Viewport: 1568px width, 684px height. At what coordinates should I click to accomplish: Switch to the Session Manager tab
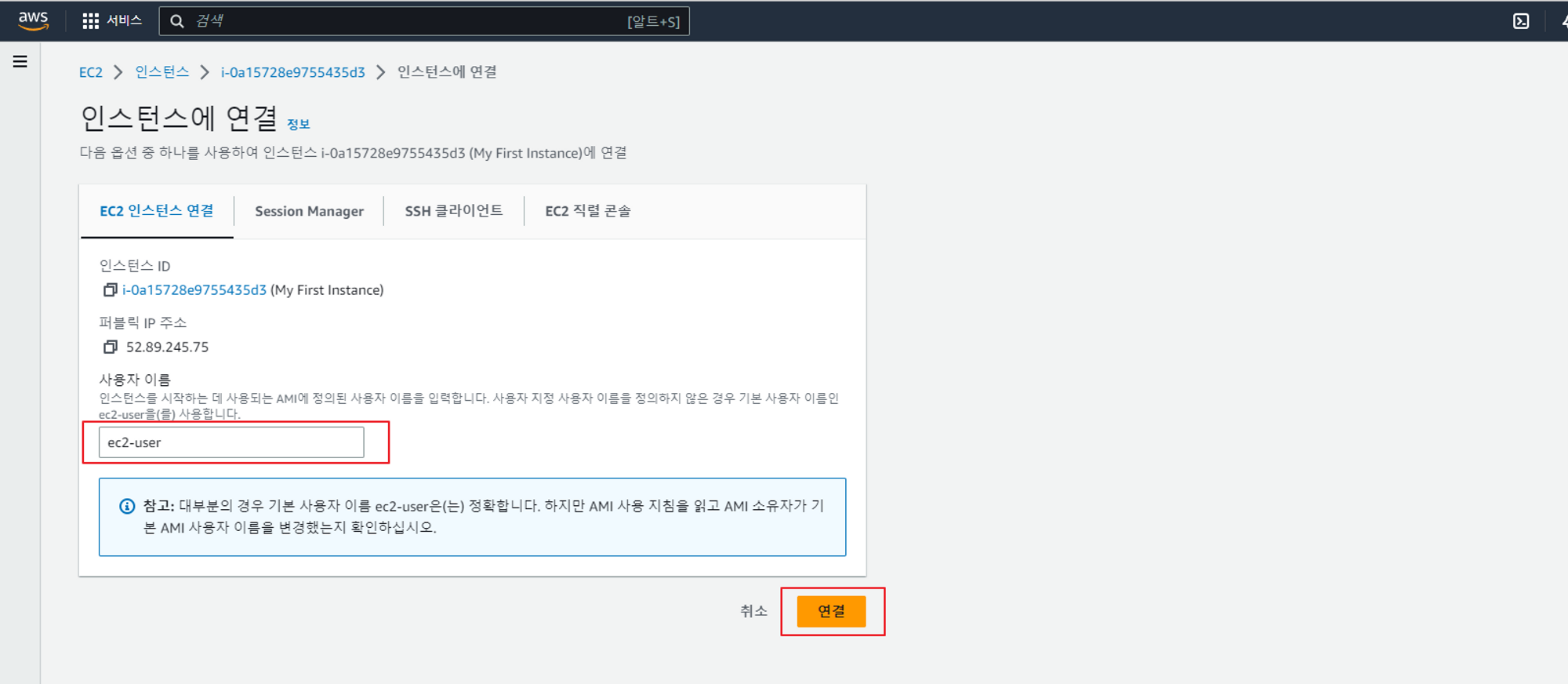pos(310,211)
